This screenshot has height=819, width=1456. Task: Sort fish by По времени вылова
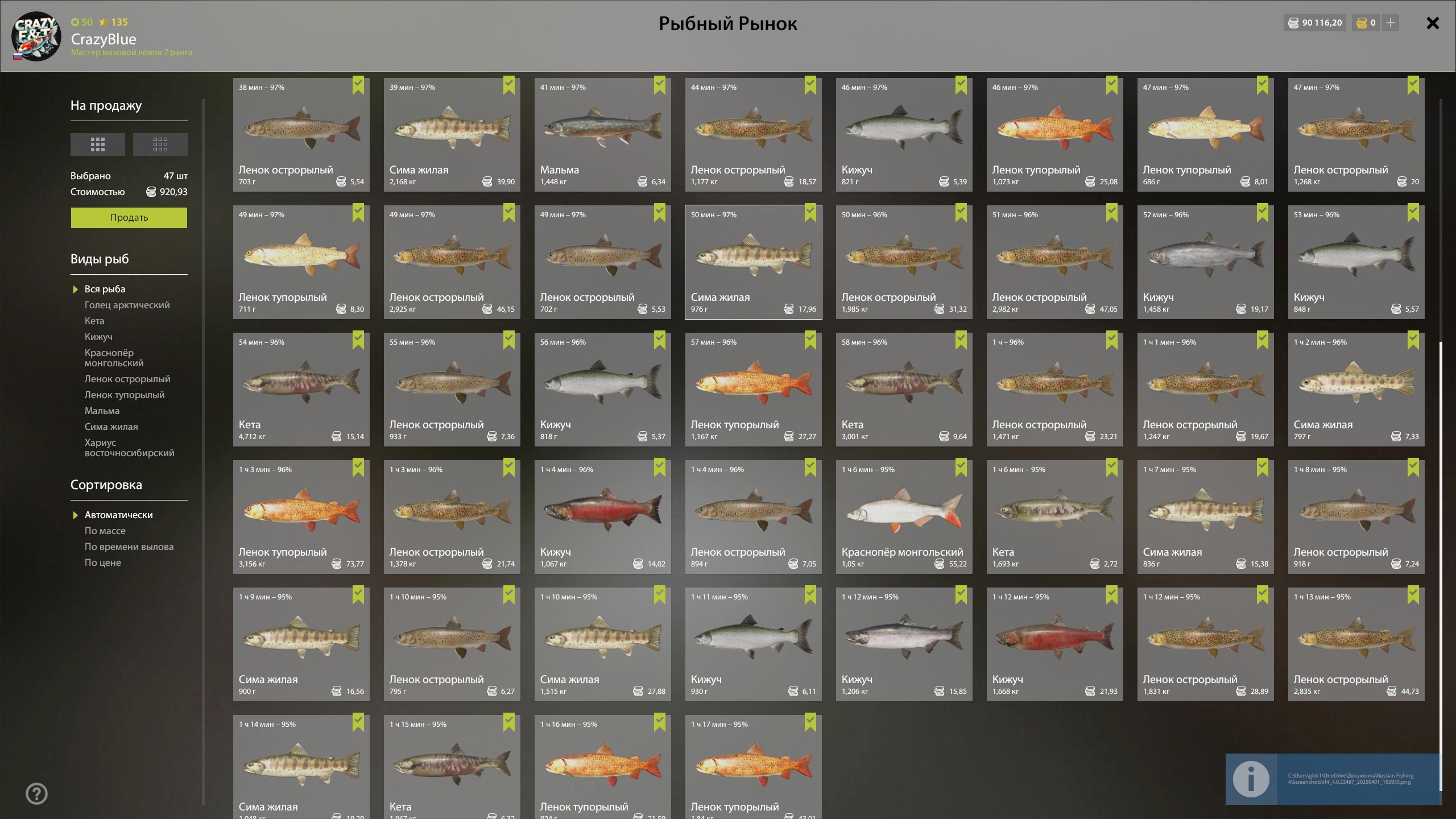[129, 547]
